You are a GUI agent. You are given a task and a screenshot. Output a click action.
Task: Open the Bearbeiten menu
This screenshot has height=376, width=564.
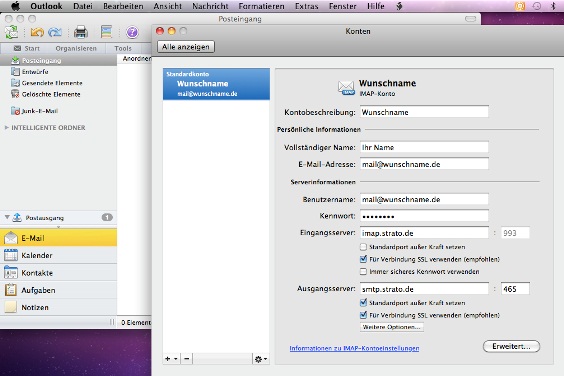123,6
